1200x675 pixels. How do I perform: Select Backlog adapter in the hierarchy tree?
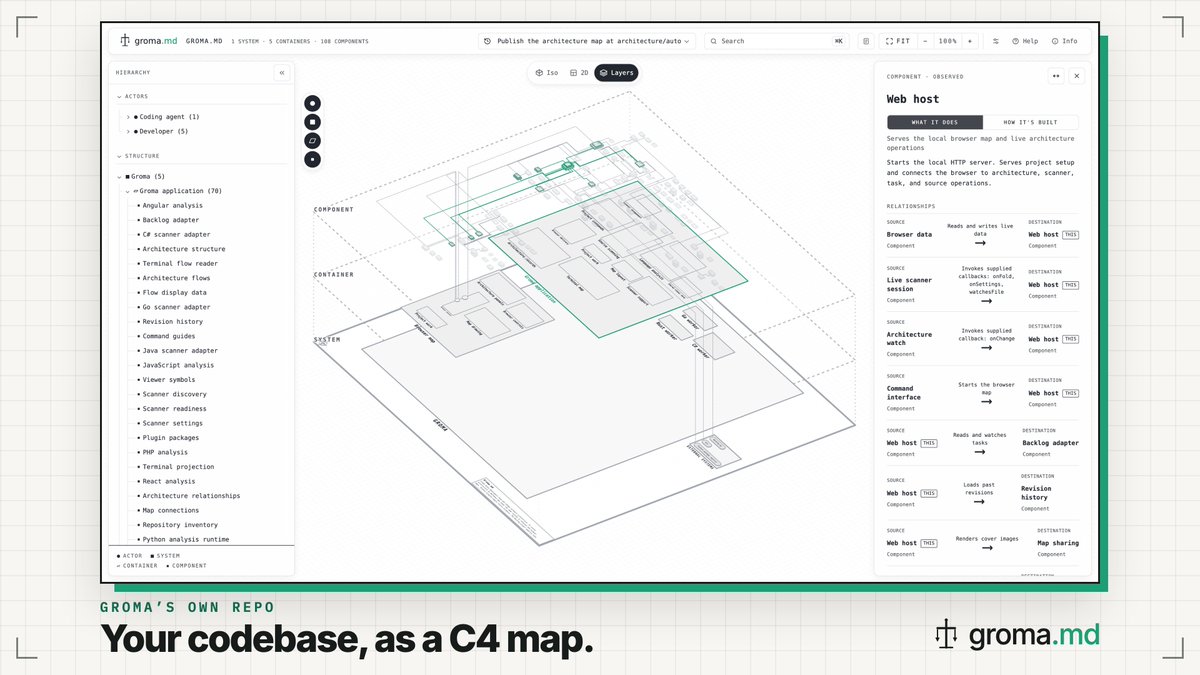[170, 220]
